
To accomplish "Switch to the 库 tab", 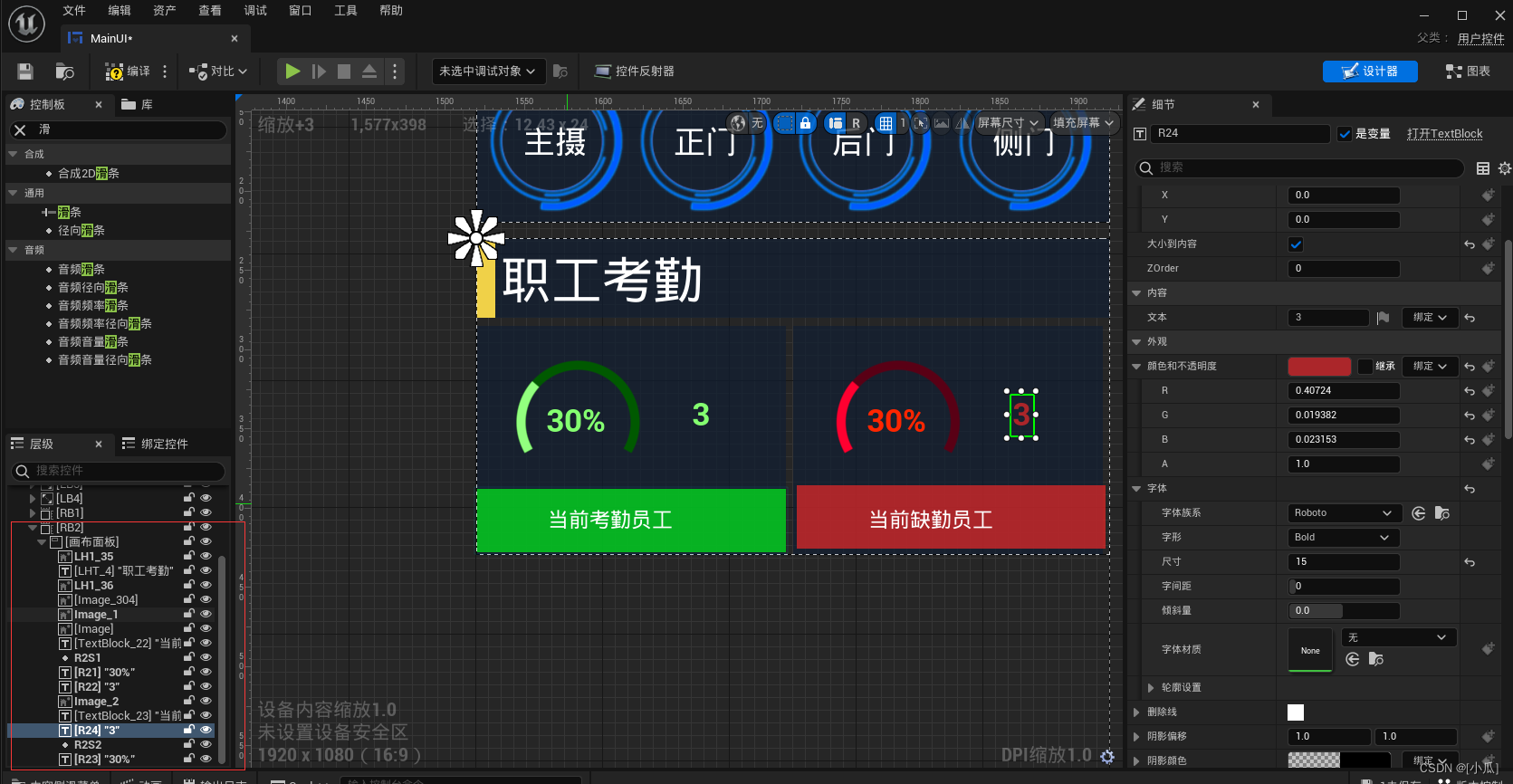I will pyautogui.click(x=138, y=105).
